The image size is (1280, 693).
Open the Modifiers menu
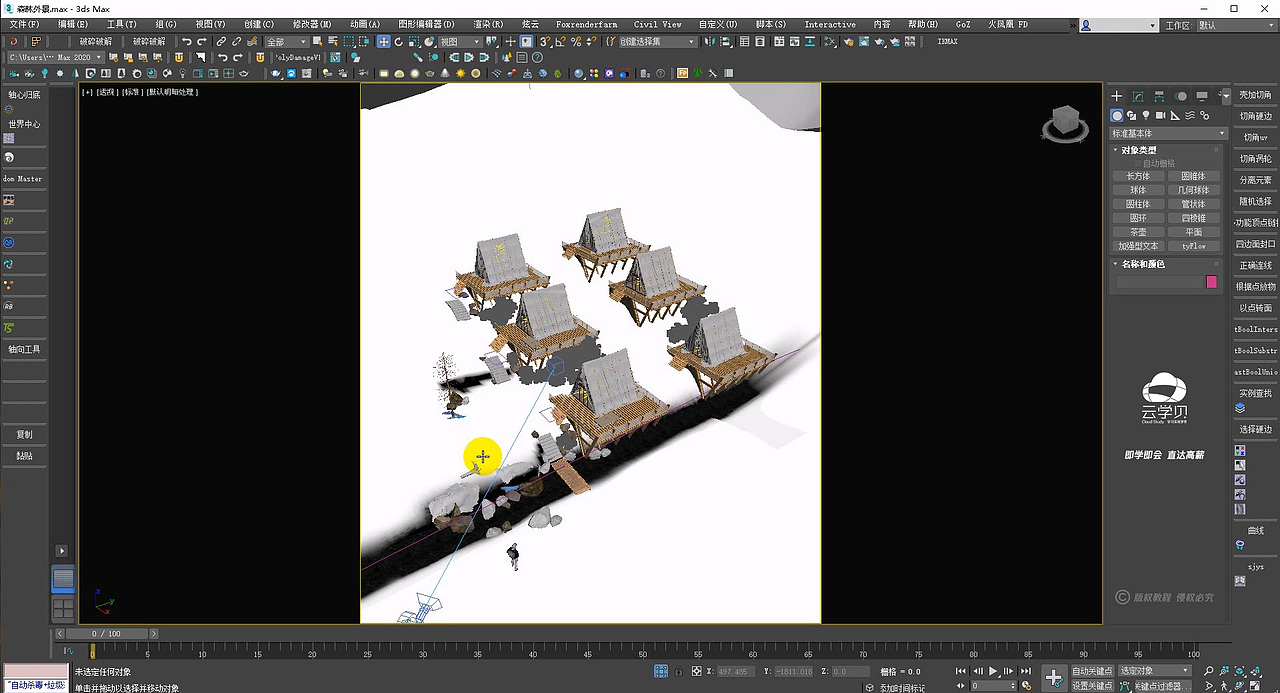[312, 23]
